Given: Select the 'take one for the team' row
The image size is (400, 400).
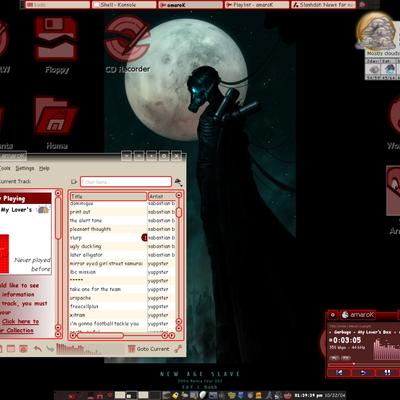Looking at the screenshot, I should coord(122,290).
